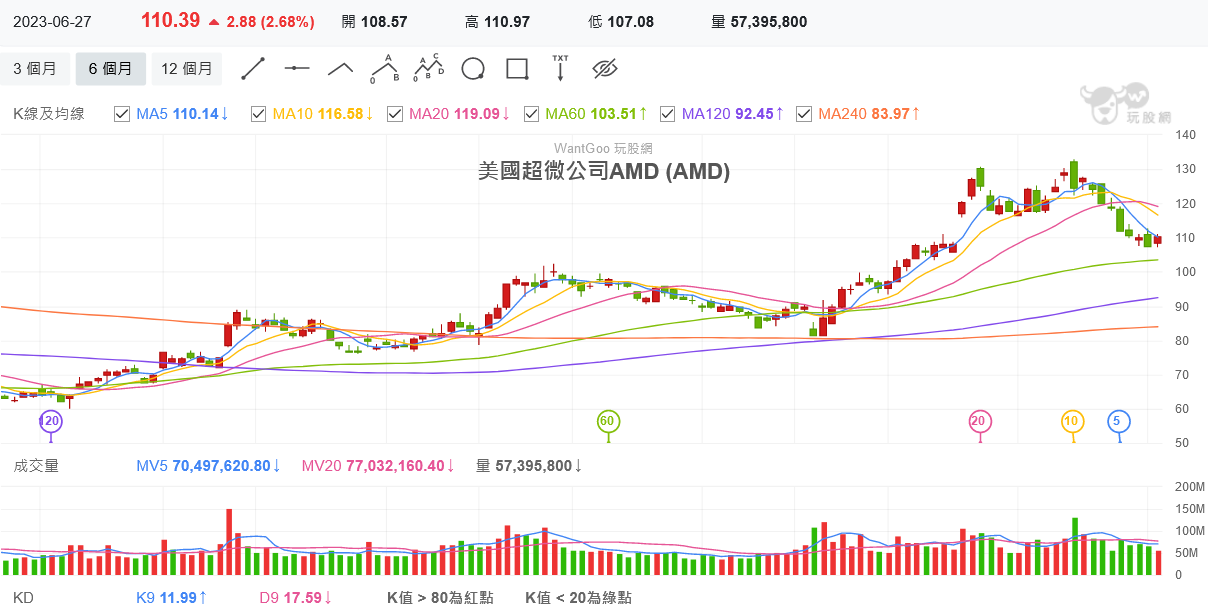Click the MA240 value 83.97
The image size is (1208, 605).
tap(891, 114)
